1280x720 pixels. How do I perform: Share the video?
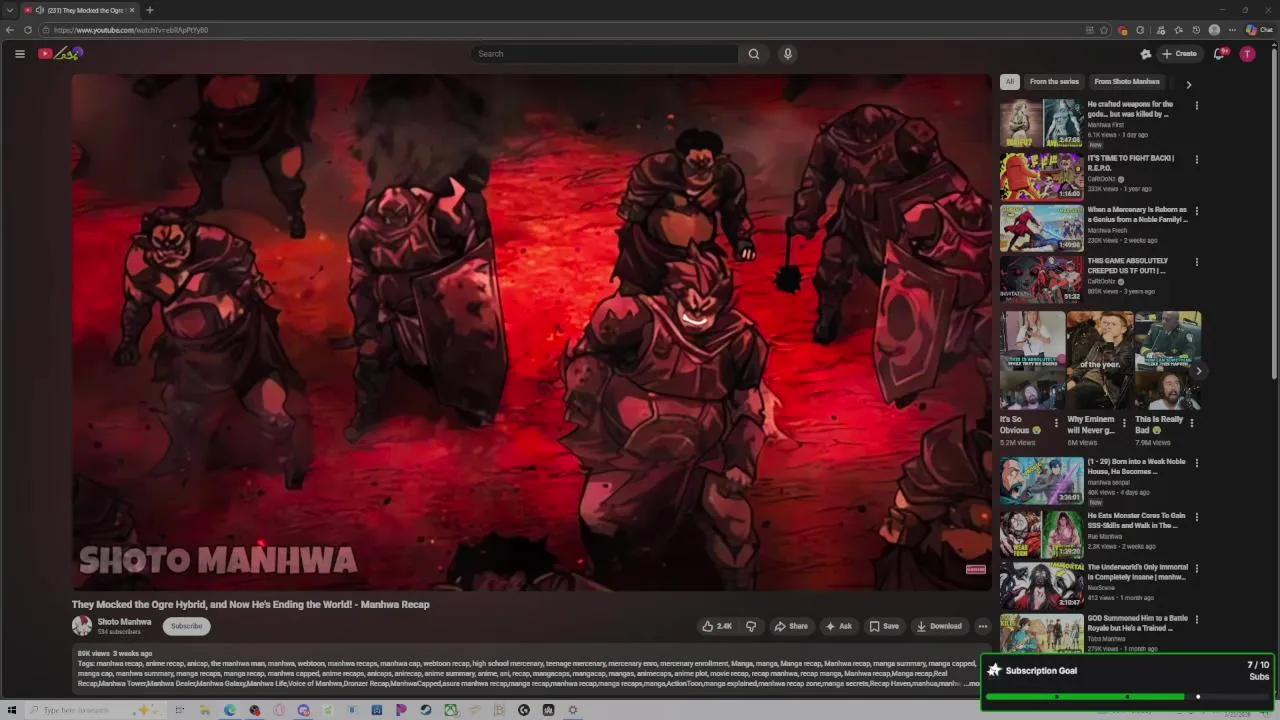[791, 626]
